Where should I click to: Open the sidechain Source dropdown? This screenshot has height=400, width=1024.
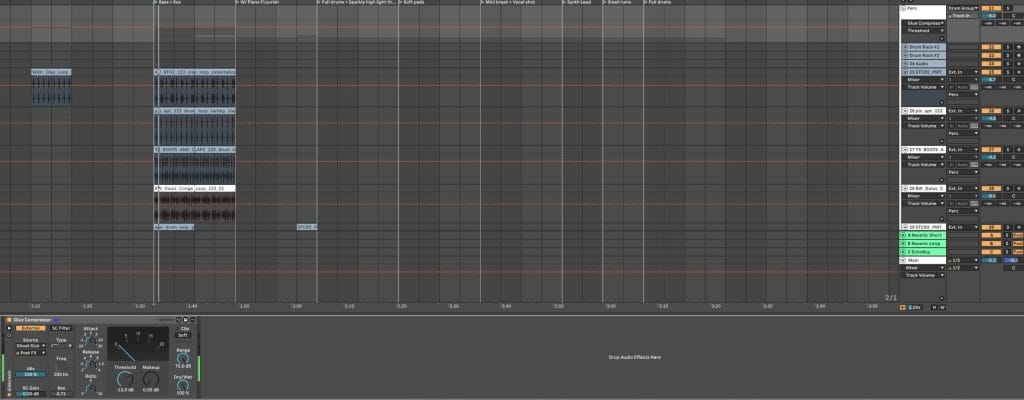coord(32,346)
